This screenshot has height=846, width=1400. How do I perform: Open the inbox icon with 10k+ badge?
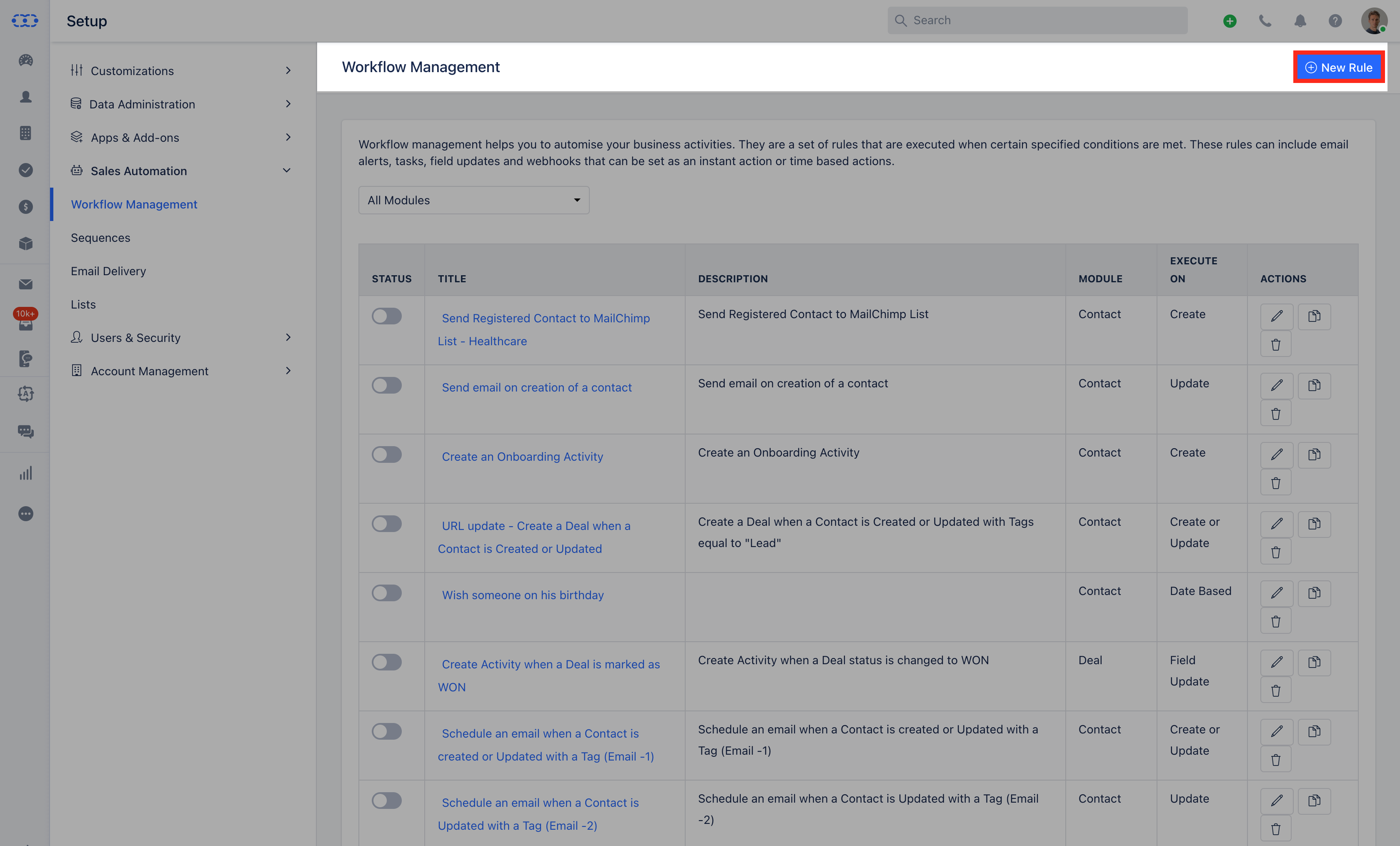(x=25, y=321)
